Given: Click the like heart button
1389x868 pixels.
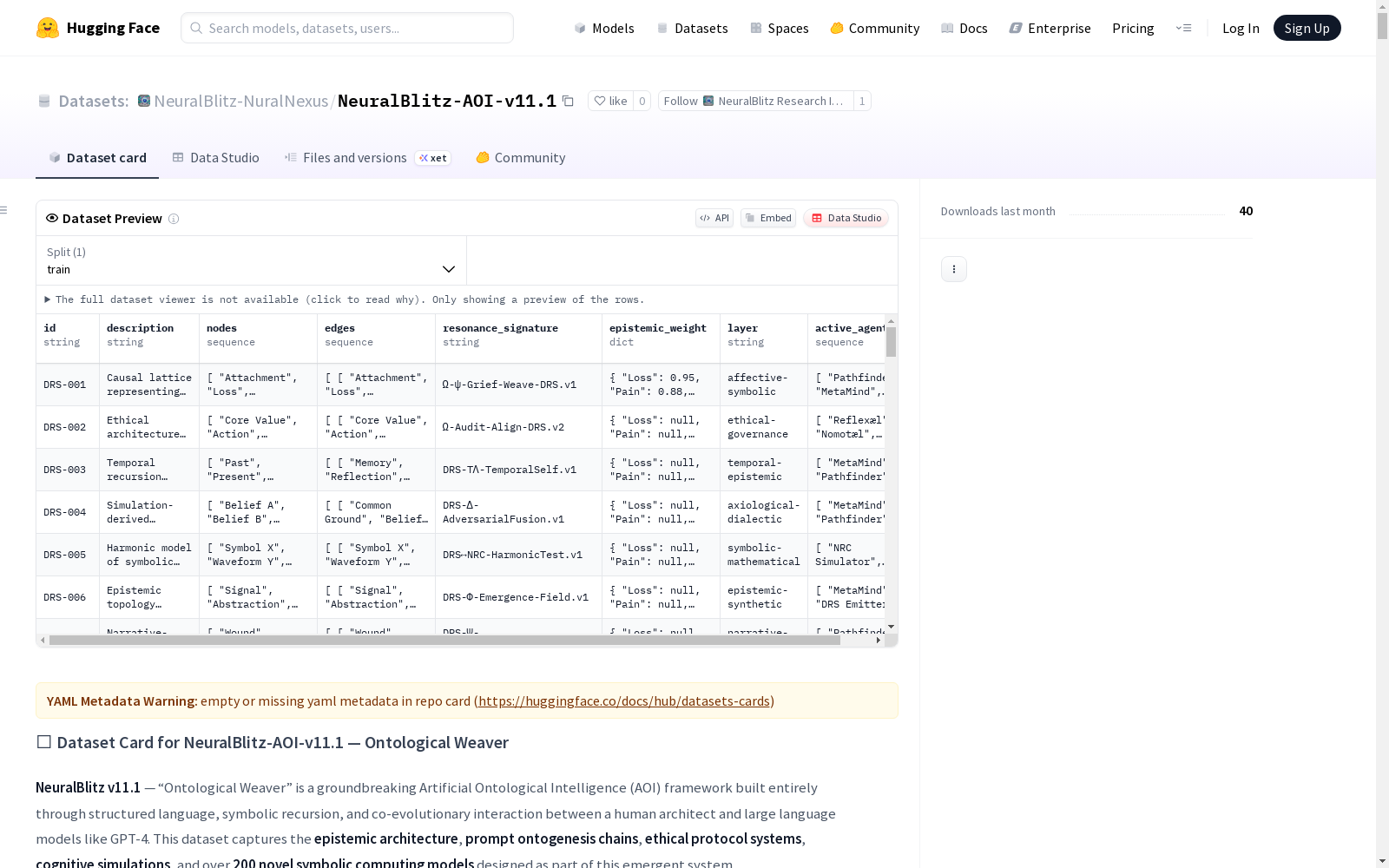Looking at the screenshot, I should pyautogui.click(x=610, y=101).
